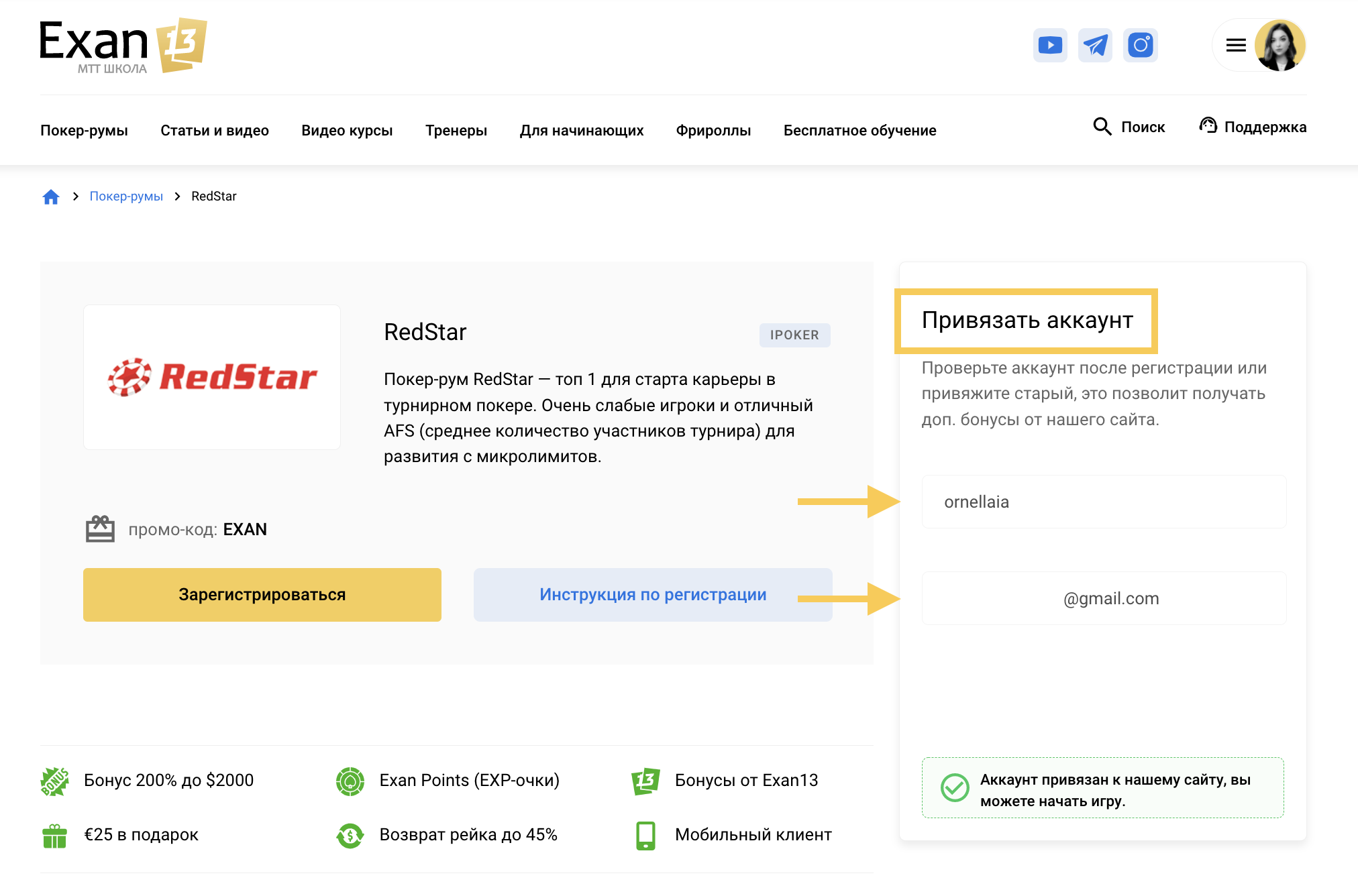The width and height of the screenshot is (1358, 896).
Task: Open the hamburger menu icon
Action: click(x=1236, y=45)
